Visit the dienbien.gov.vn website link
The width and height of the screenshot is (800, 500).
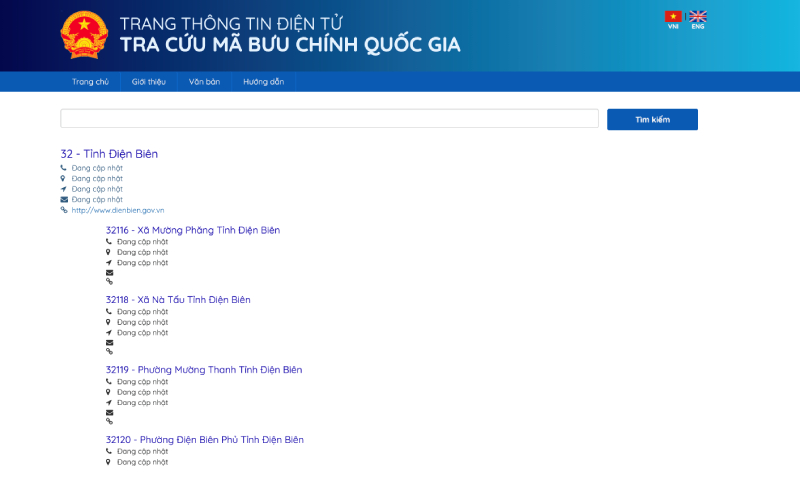(118, 210)
